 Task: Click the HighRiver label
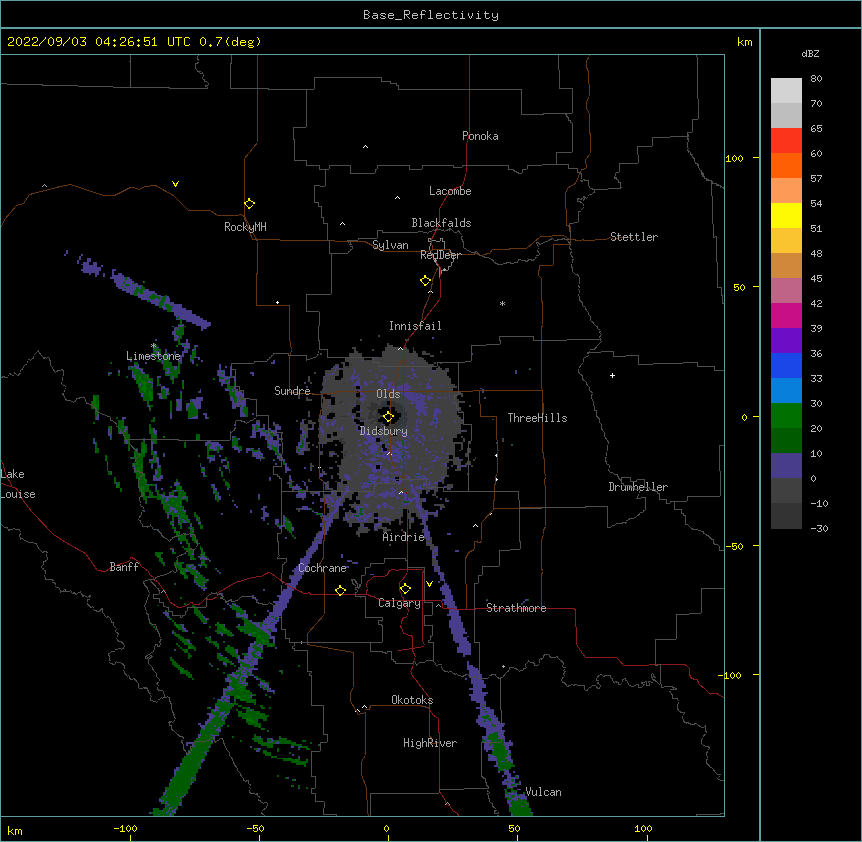coord(430,743)
